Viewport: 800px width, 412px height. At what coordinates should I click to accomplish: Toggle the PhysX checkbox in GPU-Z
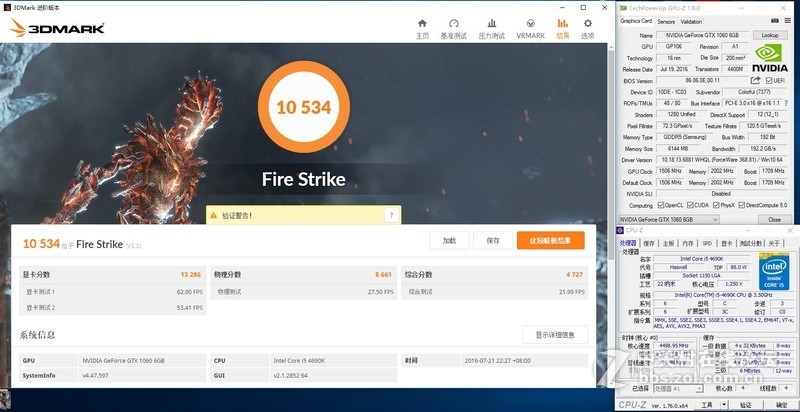tap(716, 205)
